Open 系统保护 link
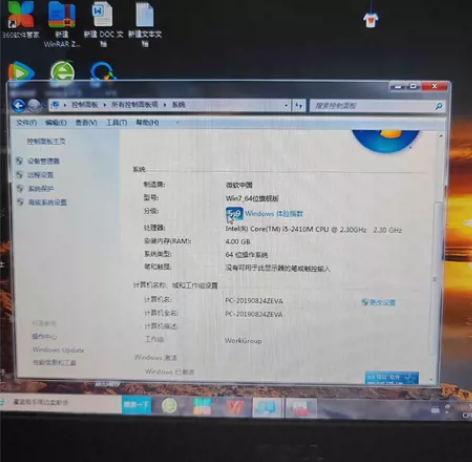The image size is (472, 462). tap(40, 189)
